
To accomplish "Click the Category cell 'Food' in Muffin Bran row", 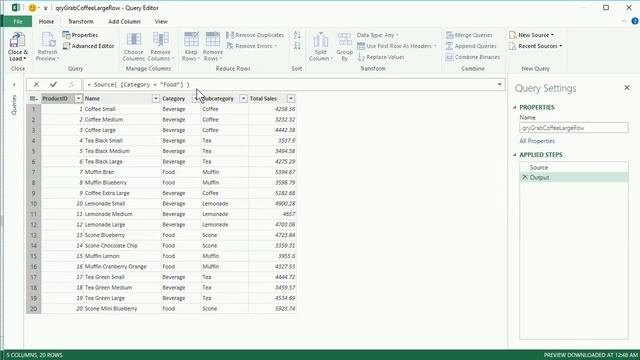I will coord(181,172).
